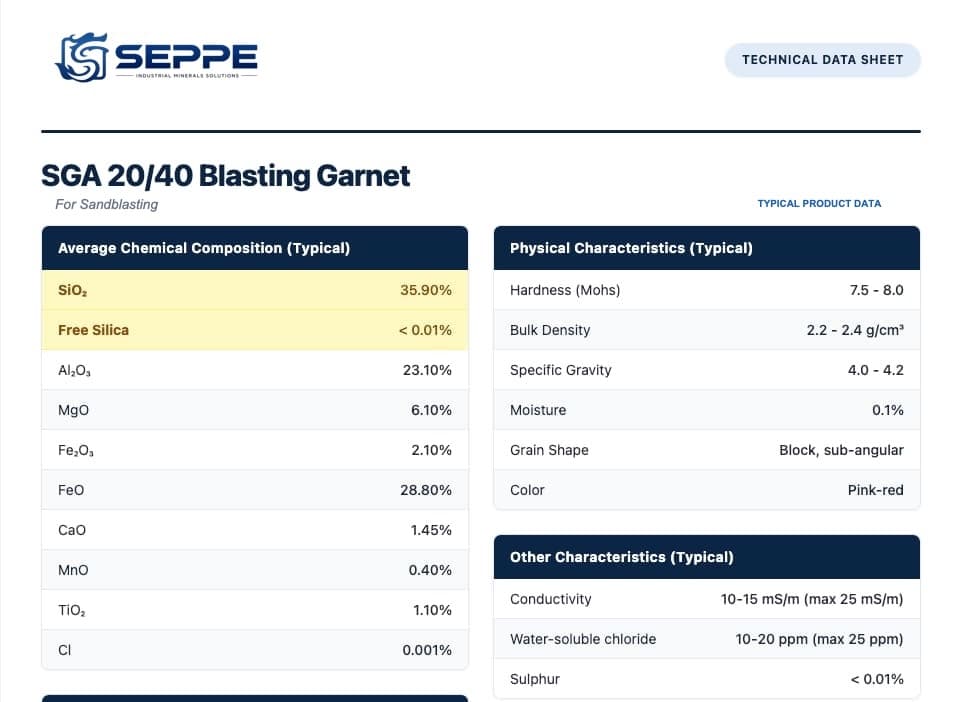Select the 2.2 - 2.4 g/cm³ value
The width and height of the screenshot is (960, 702).
[x=855, y=330]
